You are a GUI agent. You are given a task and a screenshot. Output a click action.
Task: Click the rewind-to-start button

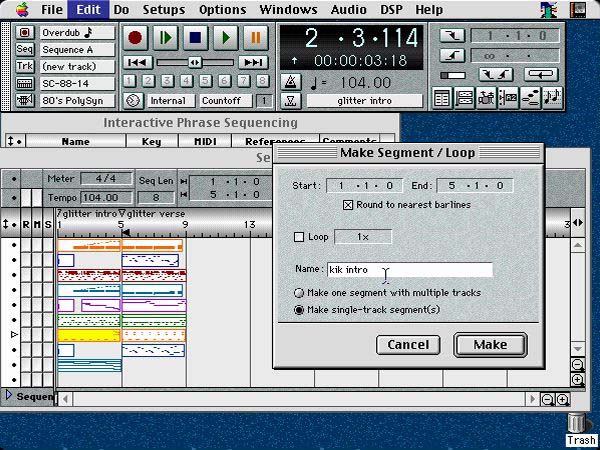pyautogui.click(x=135, y=62)
